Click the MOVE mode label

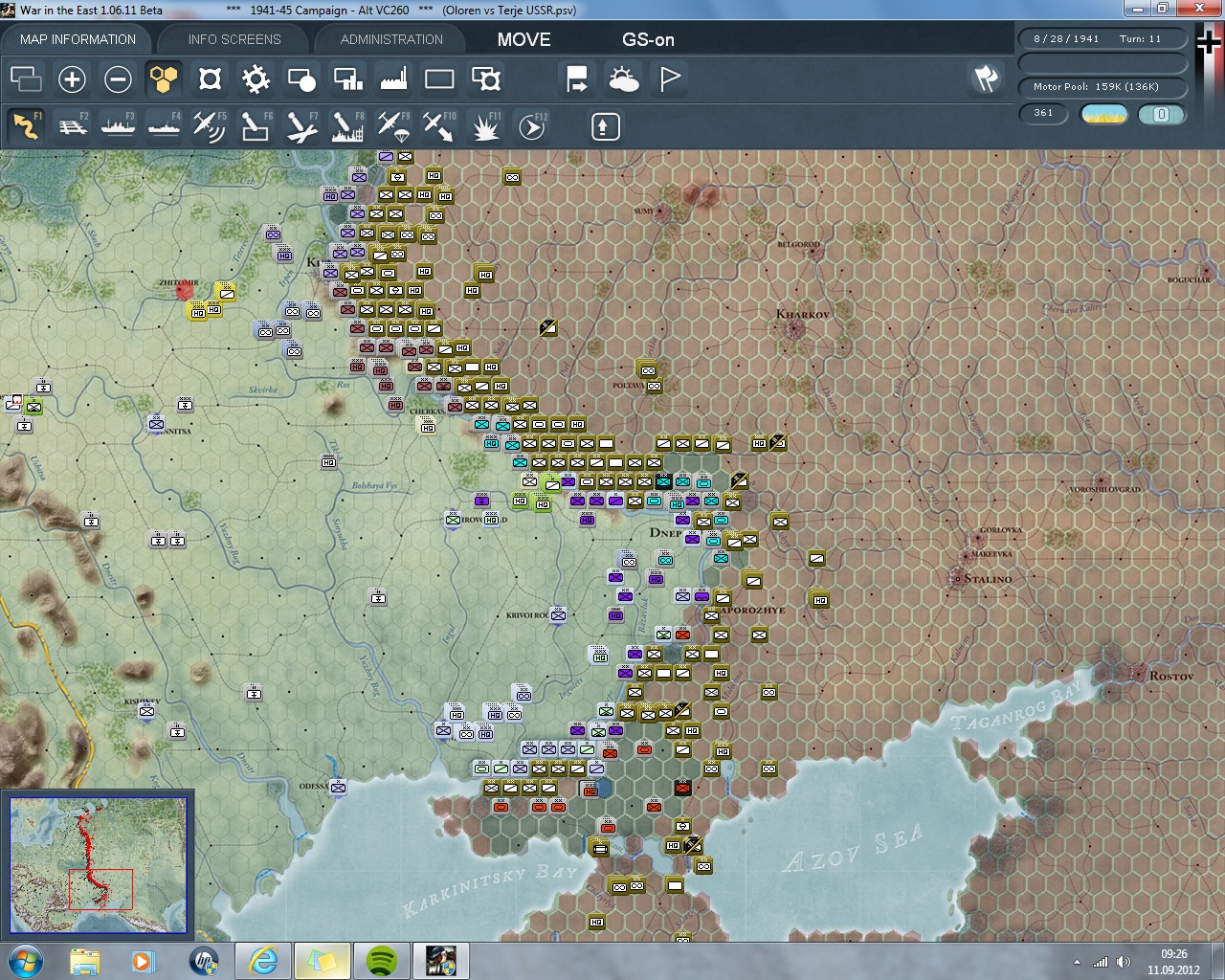click(523, 39)
